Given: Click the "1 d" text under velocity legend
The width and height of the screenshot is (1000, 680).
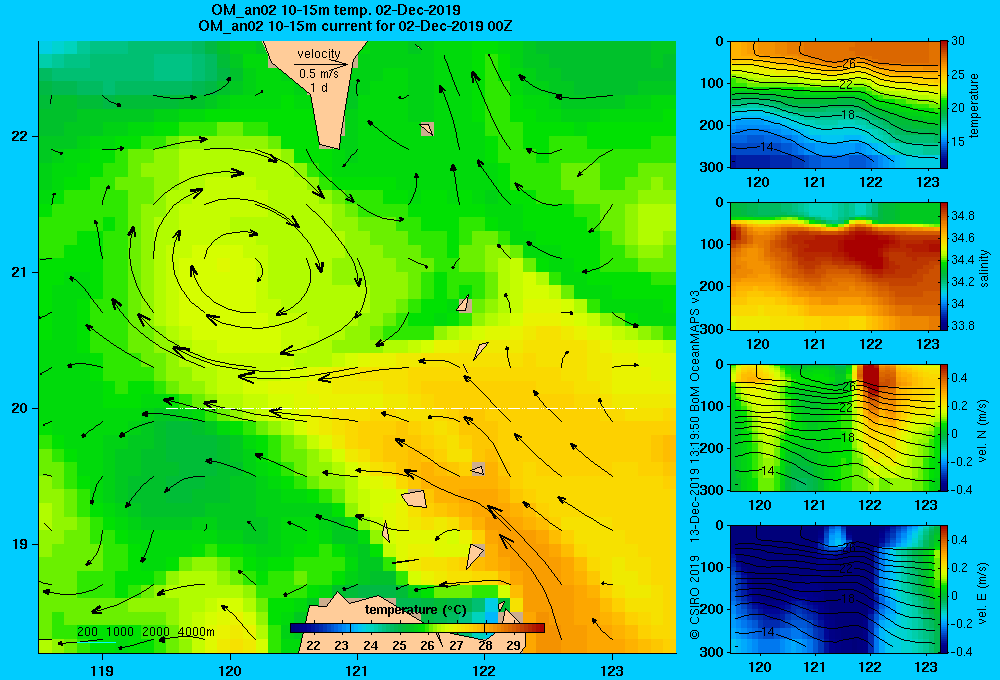Looking at the screenshot, I should pos(319,87).
